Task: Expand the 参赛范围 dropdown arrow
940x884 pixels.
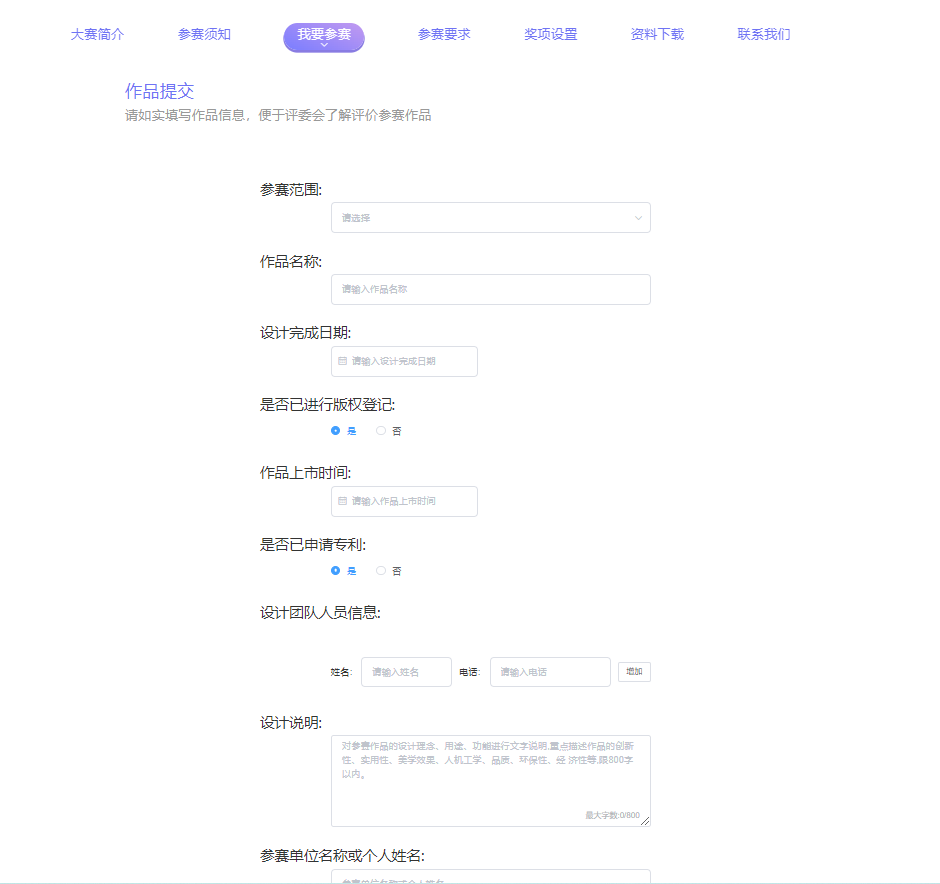Action: point(638,218)
